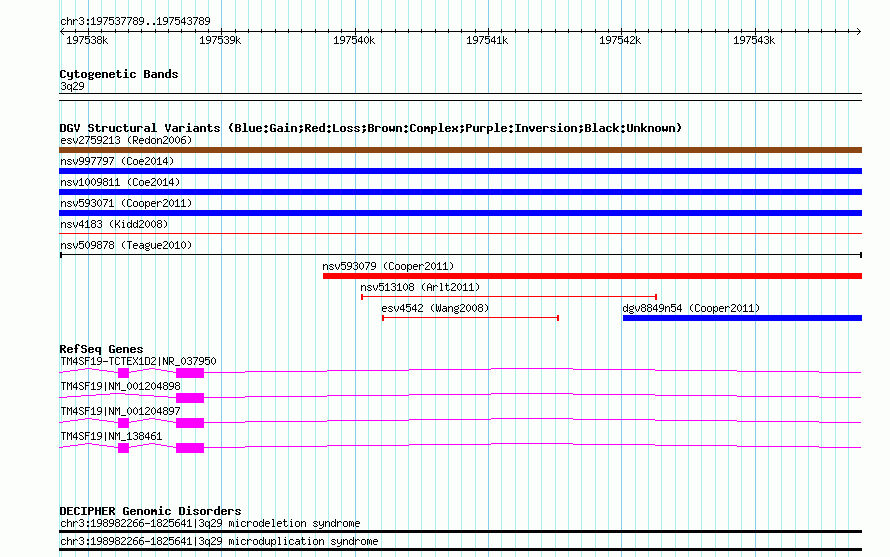This screenshot has width=890, height=557.
Task: Click the nsv997797 (Coe2014) label
Action: [x=117, y=161]
